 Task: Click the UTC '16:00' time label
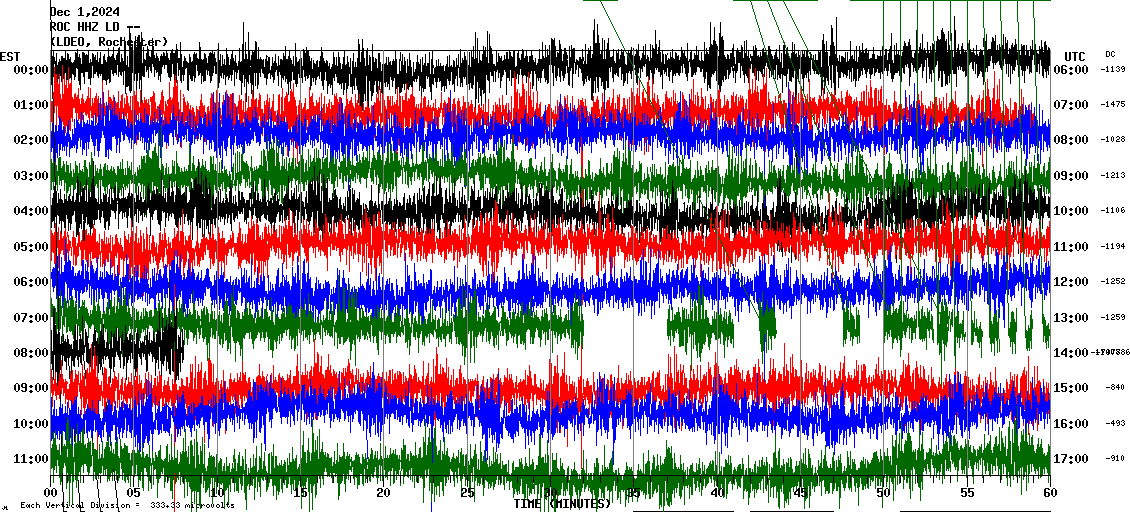tap(1071, 424)
